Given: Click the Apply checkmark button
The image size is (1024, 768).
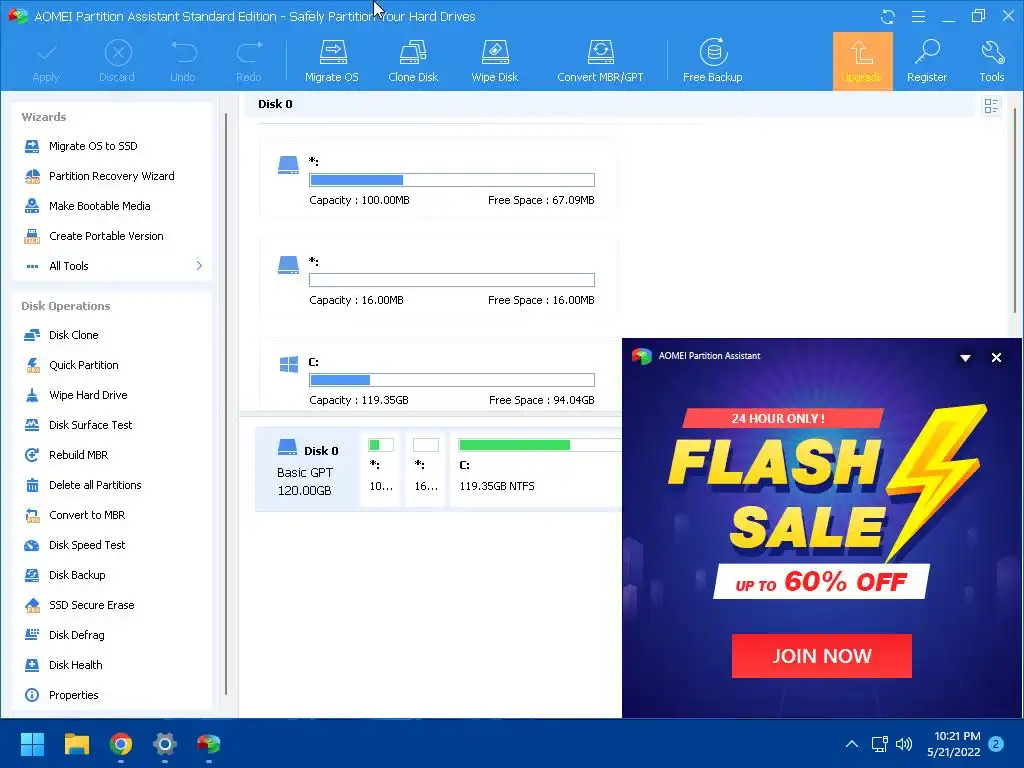Looking at the screenshot, I should pyautogui.click(x=46, y=61).
